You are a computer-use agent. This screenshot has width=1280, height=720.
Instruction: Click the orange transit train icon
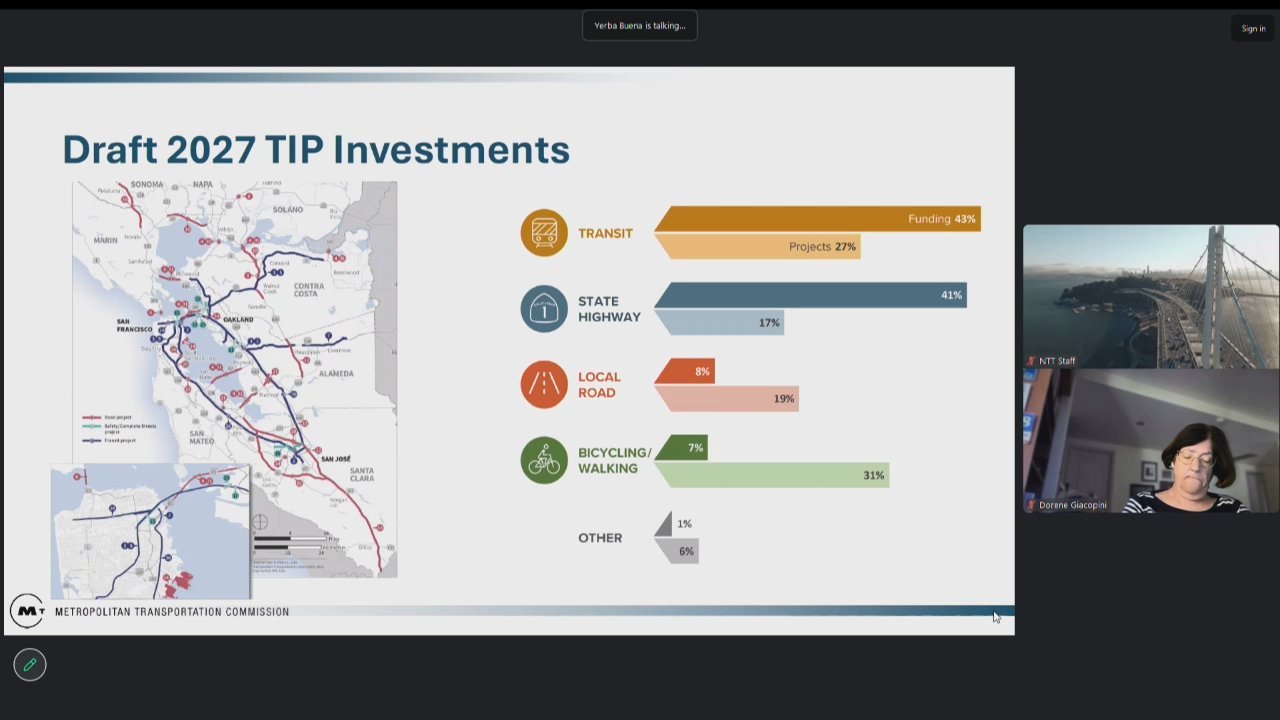pyautogui.click(x=544, y=233)
